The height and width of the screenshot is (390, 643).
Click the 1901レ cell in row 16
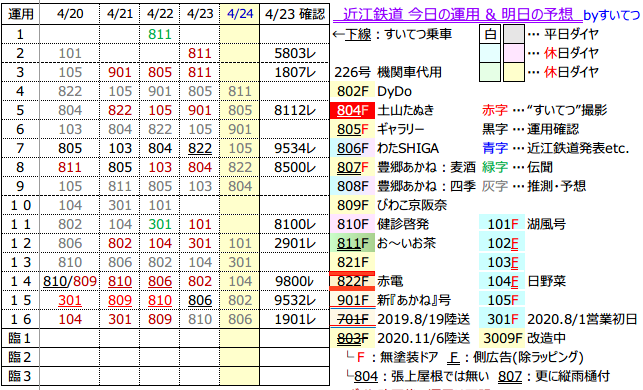pos(294,319)
